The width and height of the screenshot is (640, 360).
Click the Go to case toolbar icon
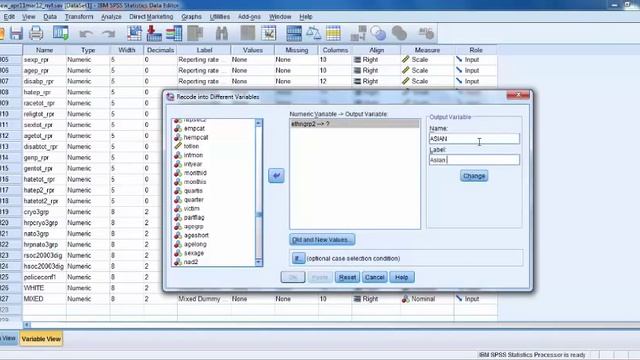click(x=134, y=33)
